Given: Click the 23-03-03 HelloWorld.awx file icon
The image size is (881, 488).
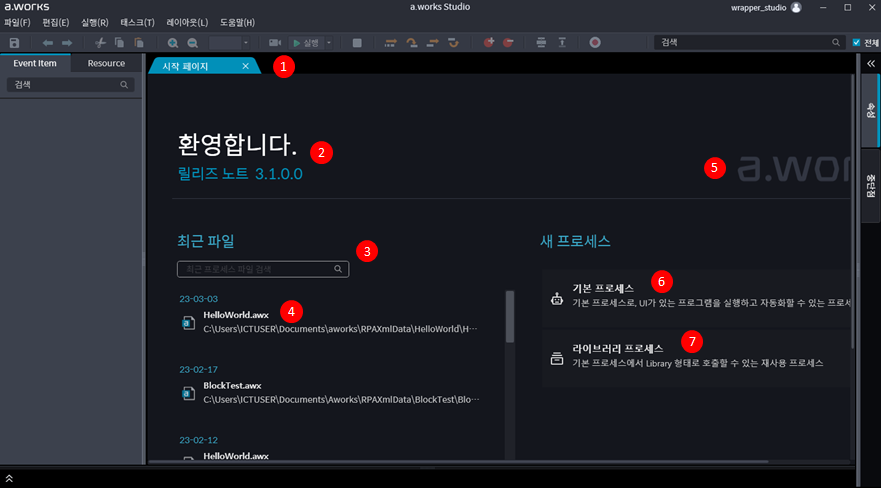Looking at the screenshot, I should click(188, 322).
